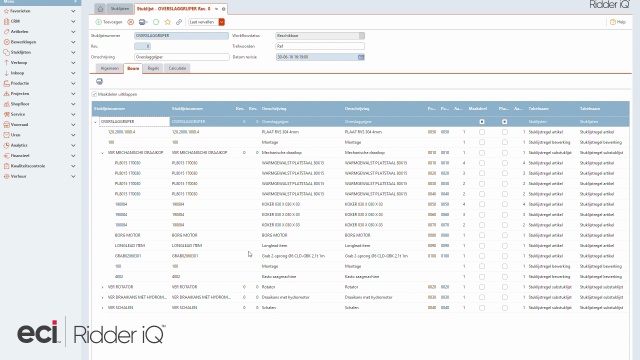Click into the Stuklijstnummer field
The width and height of the screenshot is (640, 360).
point(181,36)
